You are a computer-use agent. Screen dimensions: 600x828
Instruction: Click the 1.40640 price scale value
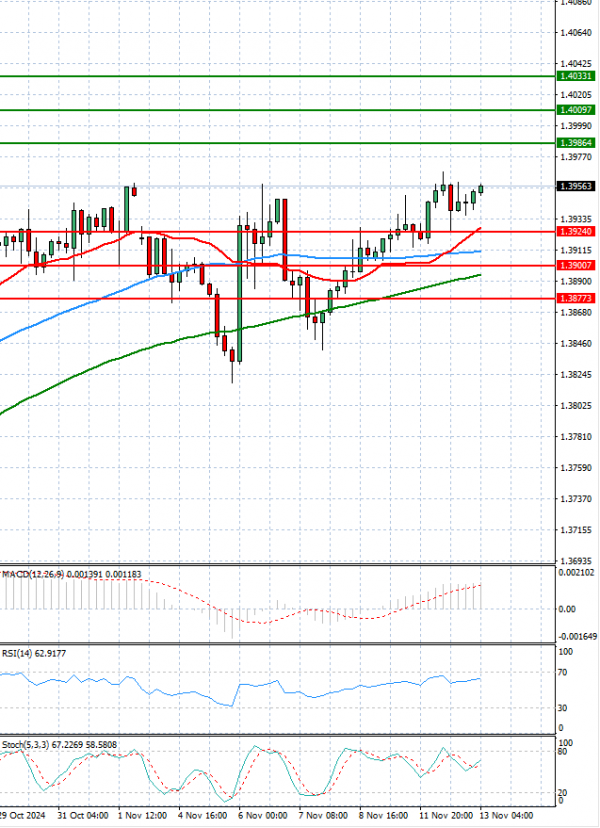pyautogui.click(x=576, y=33)
